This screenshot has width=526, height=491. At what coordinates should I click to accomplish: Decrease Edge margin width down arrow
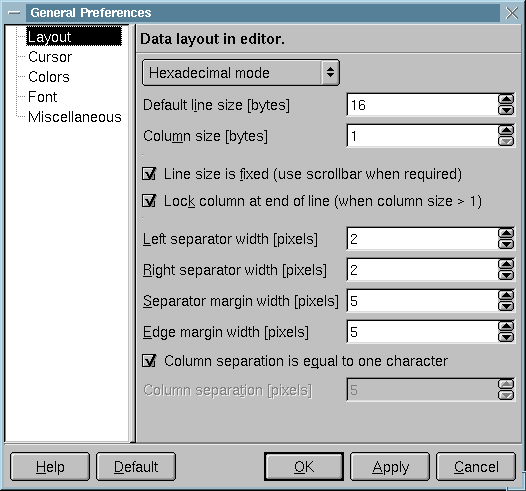[x=506, y=337]
